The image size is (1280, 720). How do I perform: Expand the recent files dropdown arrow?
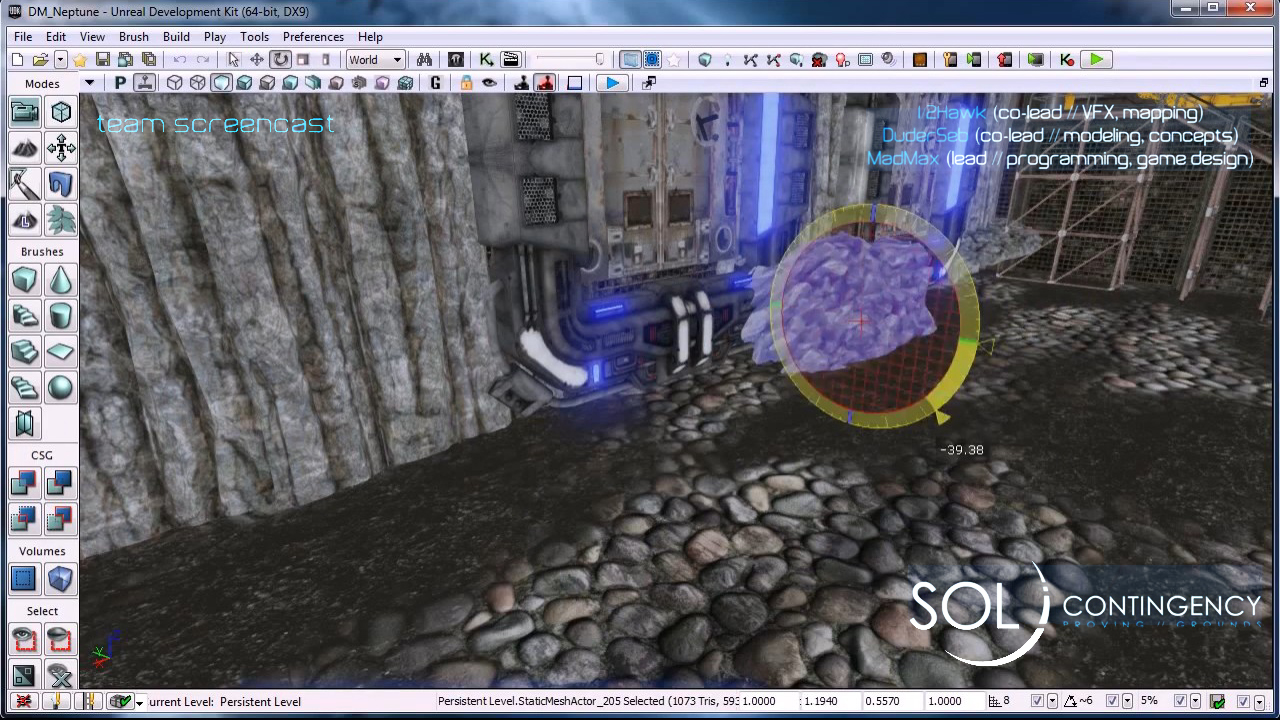click(60, 60)
